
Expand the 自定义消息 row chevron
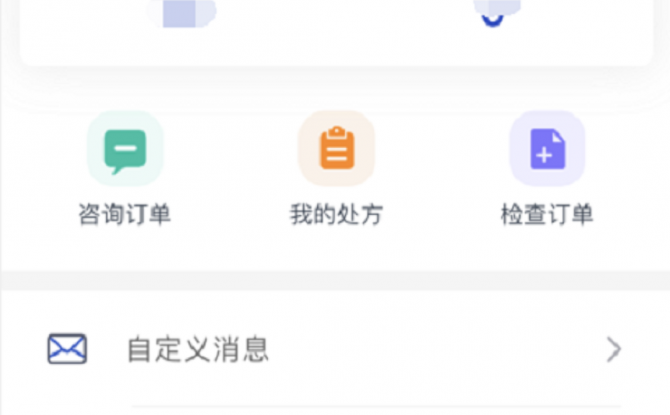(614, 349)
